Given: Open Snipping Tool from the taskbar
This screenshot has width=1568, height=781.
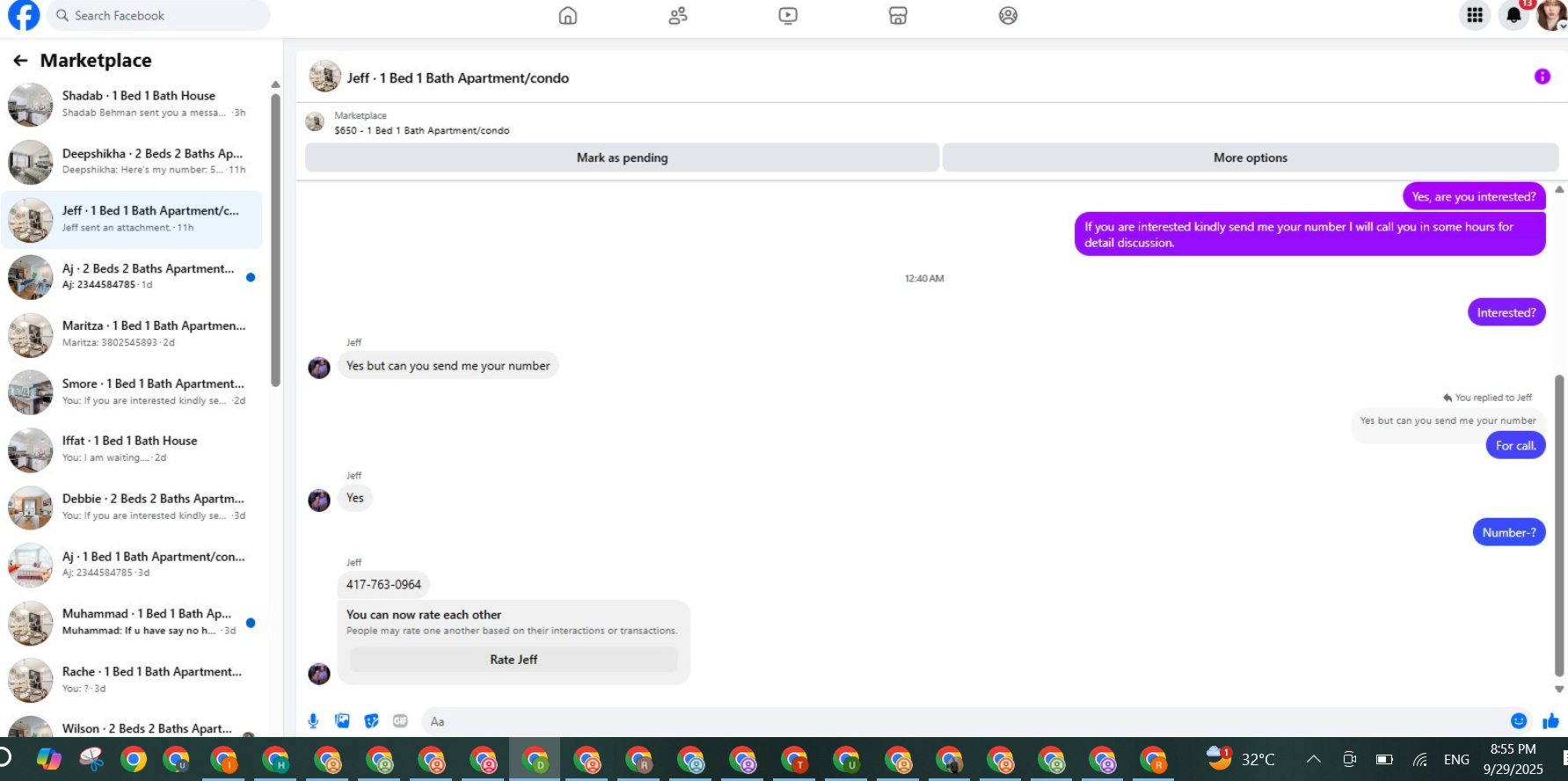Looking at the screenshot, I should pos(91,759).
